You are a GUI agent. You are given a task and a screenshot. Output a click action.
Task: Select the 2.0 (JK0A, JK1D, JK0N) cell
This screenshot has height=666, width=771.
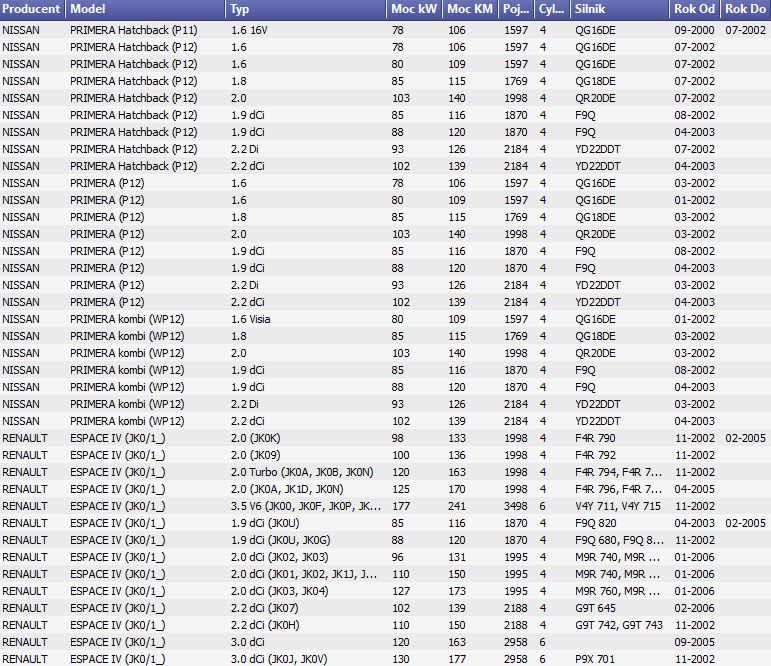287,489
